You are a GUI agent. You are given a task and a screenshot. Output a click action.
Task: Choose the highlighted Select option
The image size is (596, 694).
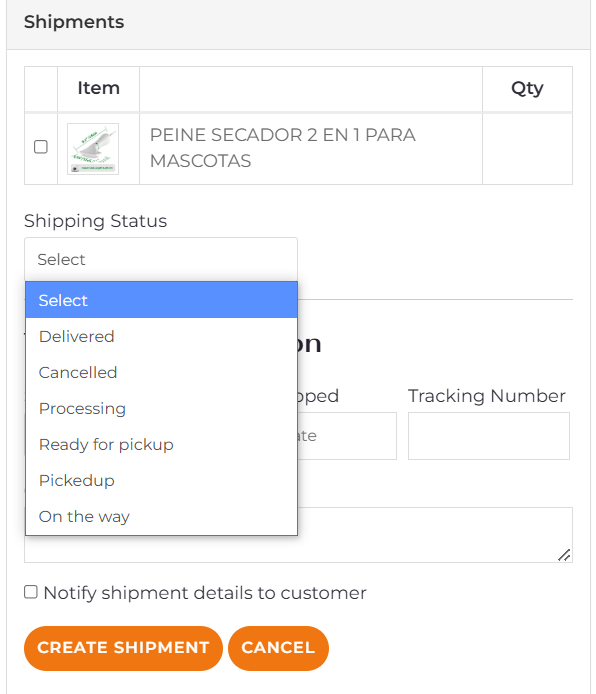pos(161,300)
